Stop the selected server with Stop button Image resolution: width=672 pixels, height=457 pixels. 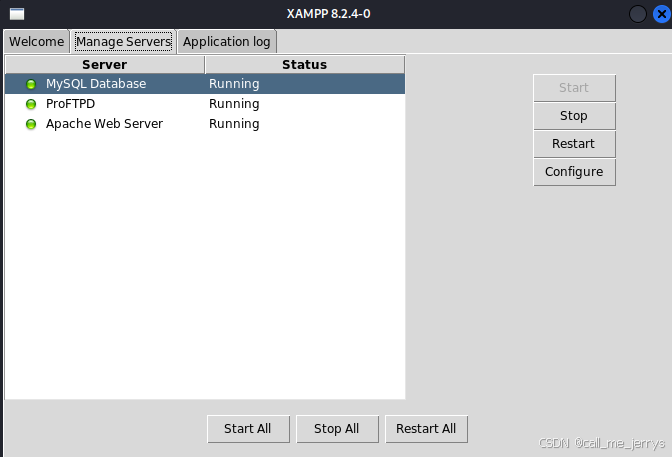coord(574,116)
